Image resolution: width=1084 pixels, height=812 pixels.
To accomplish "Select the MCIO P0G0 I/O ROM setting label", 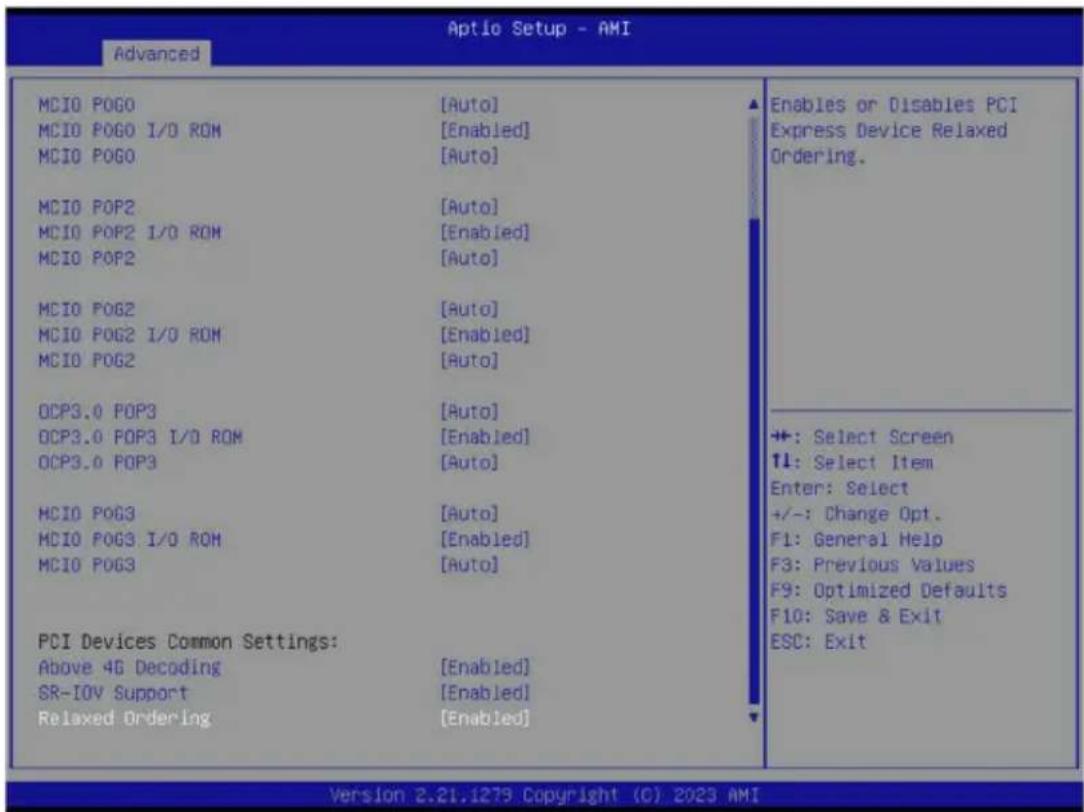I will (129, 131).
